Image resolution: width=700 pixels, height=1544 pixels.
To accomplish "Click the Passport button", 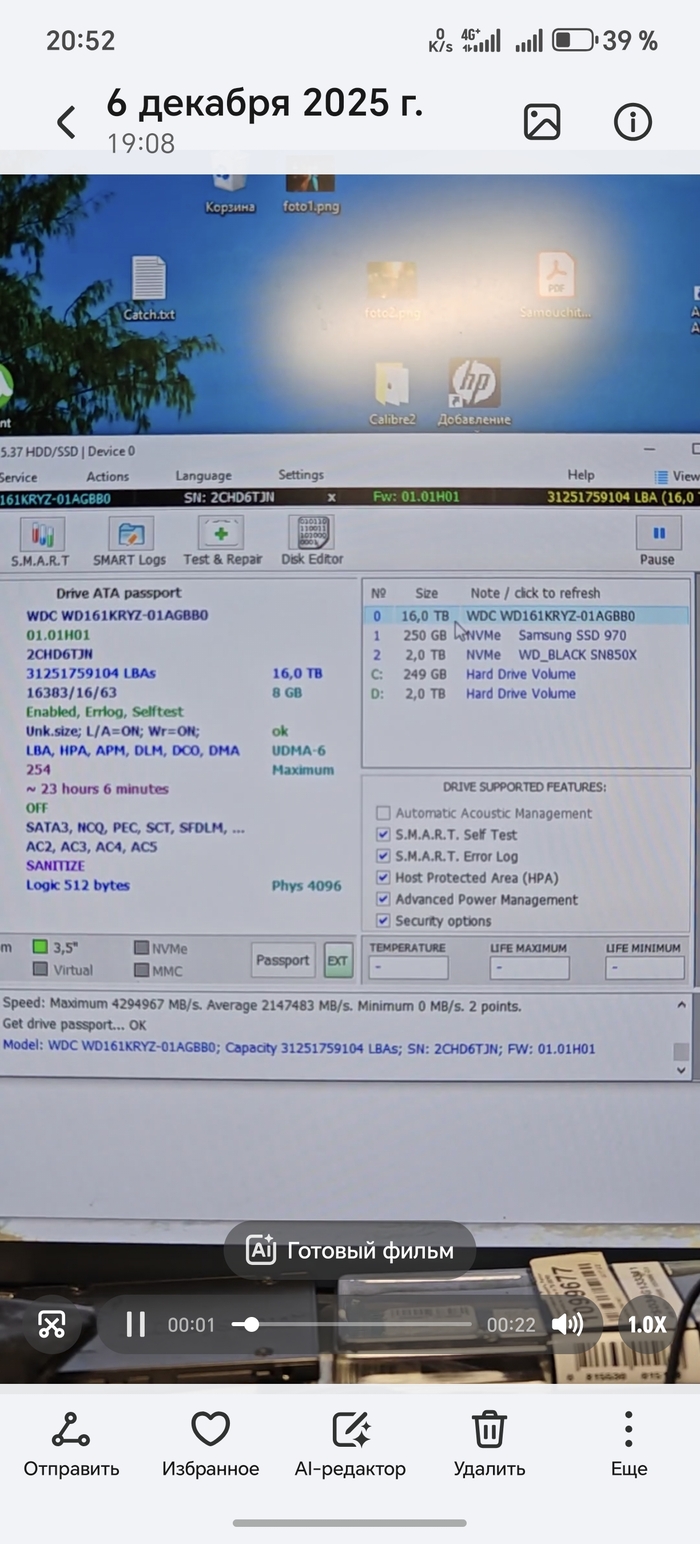I will click(283, 960).
